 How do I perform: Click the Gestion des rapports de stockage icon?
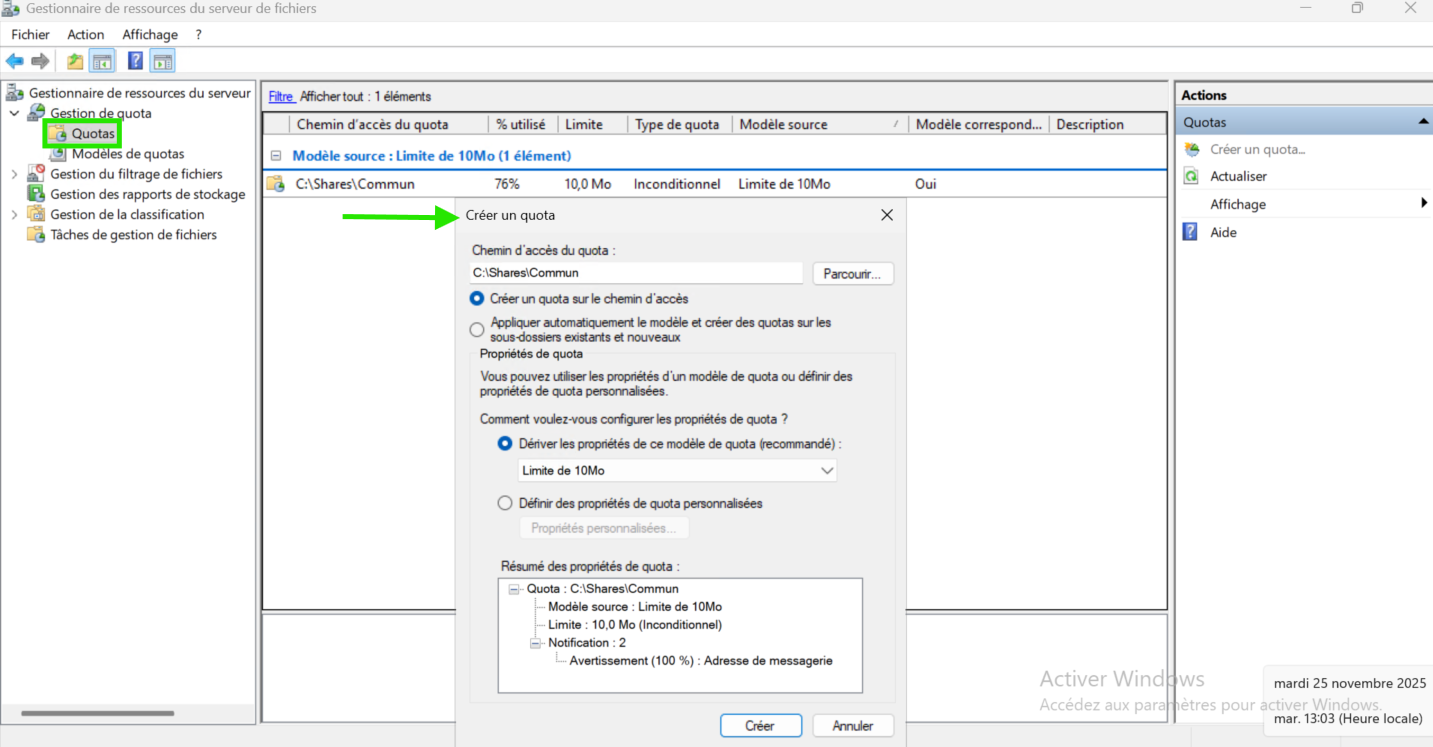pyautogui.click(x=36, y=194)
